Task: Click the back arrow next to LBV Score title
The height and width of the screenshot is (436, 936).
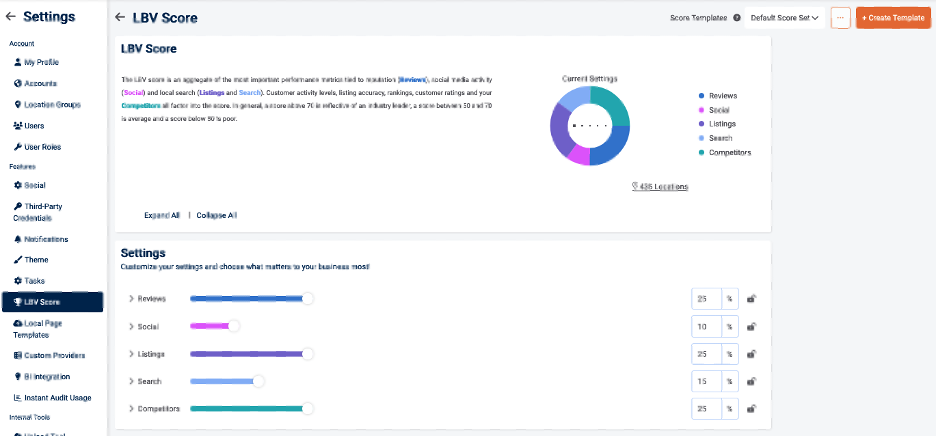Action: [x=120, y=17]
